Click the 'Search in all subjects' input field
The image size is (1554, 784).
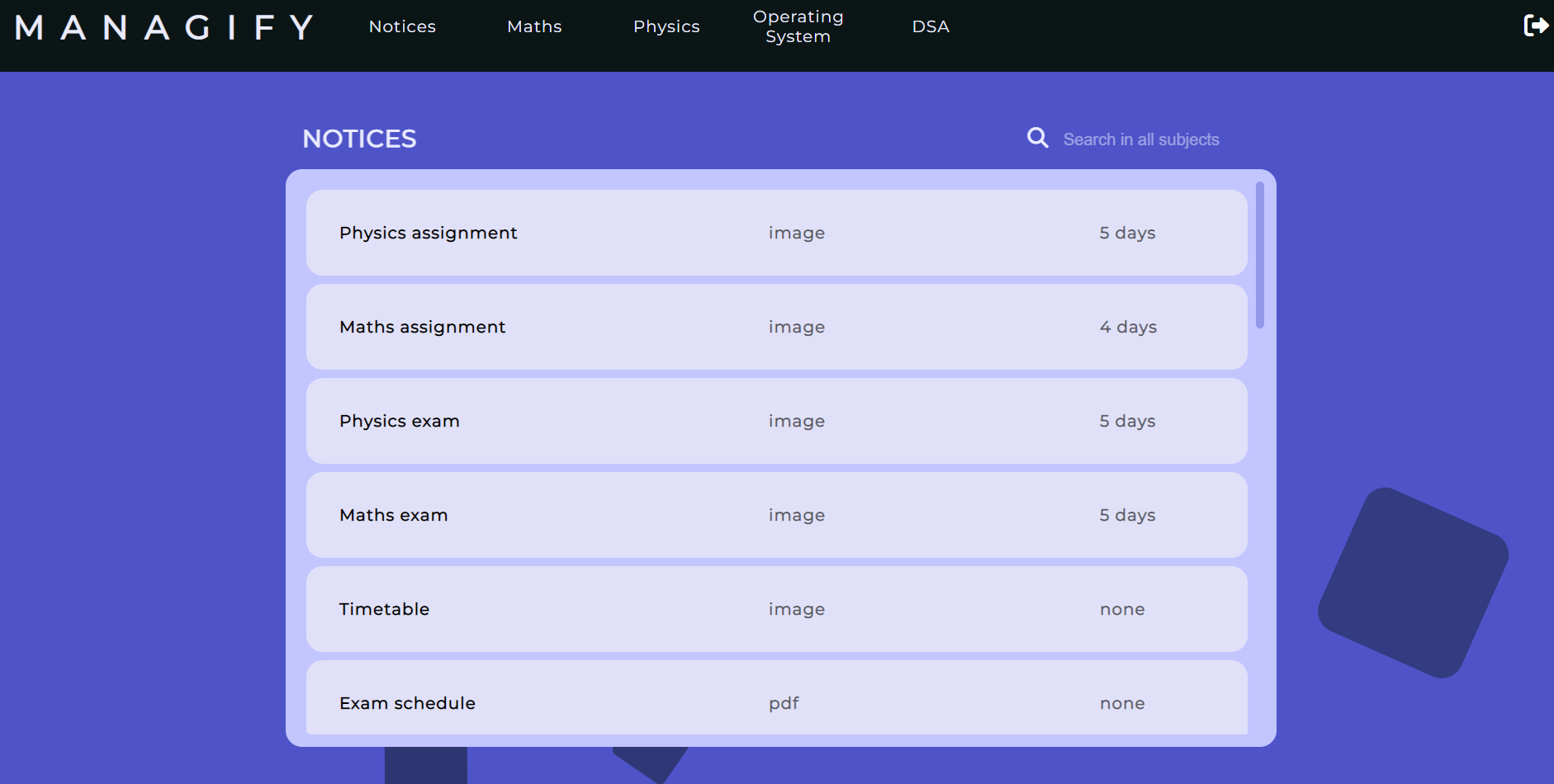click(x=1141, y=139)
